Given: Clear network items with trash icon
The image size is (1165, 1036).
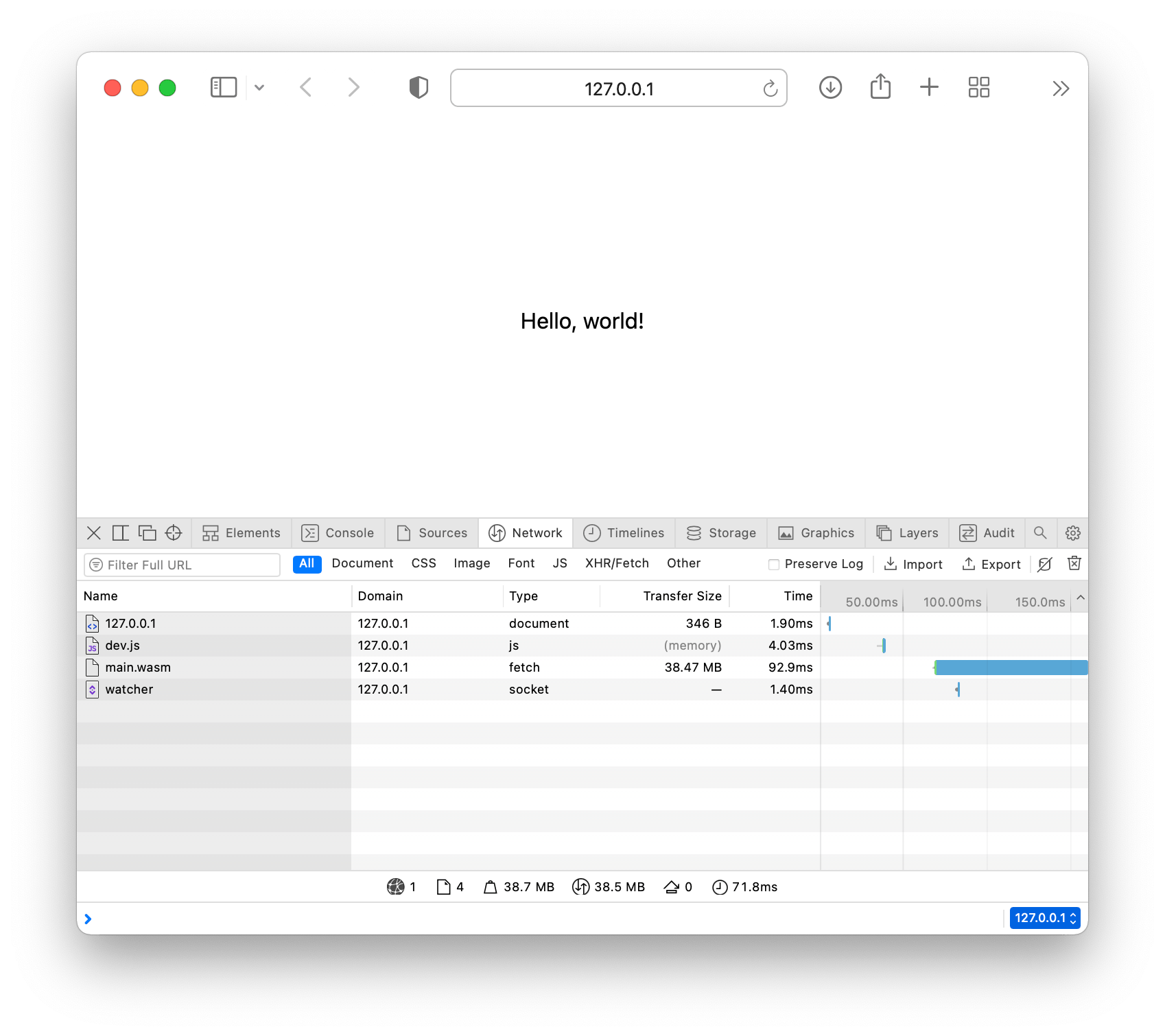Looking at the screenshot, I should point(1074,563).
